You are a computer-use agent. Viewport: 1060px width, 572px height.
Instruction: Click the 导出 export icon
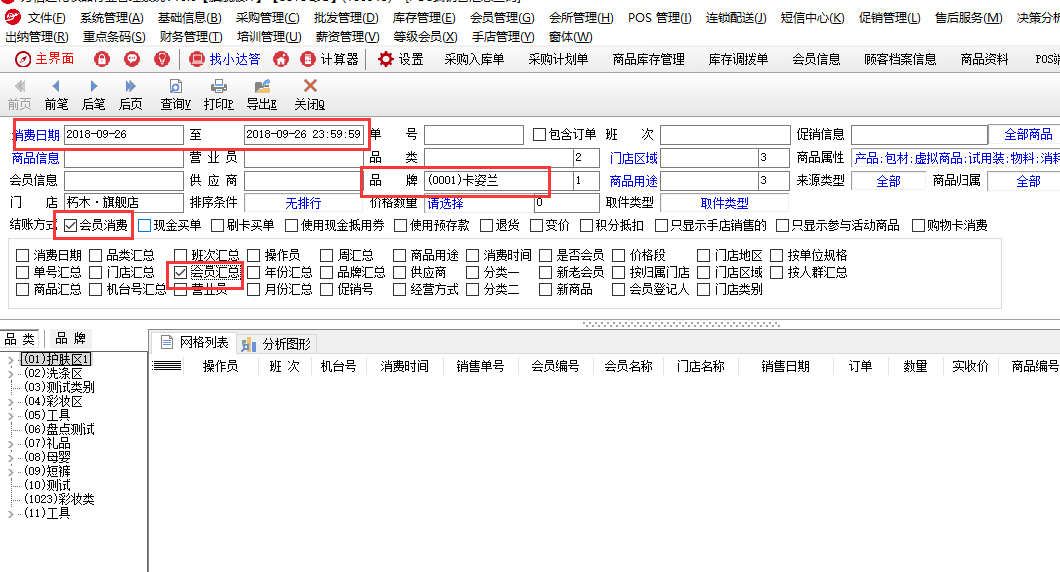pyautogui.click(x=262, y=86)
